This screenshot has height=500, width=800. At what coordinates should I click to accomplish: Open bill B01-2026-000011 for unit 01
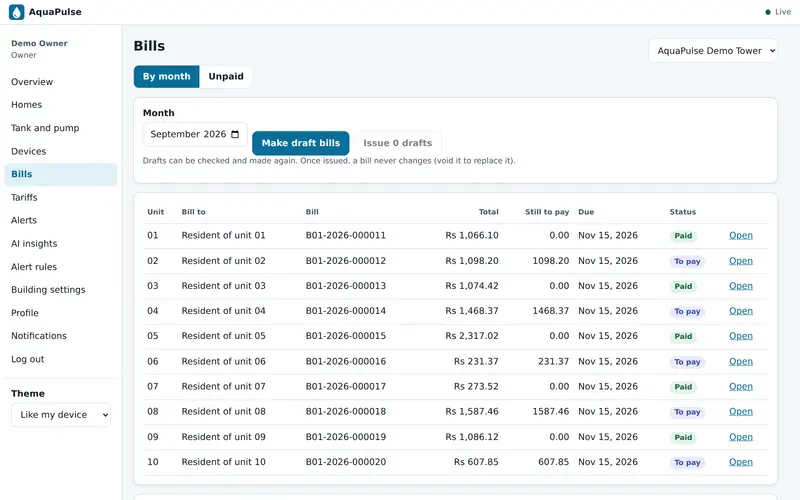click(x=740, y=235)
